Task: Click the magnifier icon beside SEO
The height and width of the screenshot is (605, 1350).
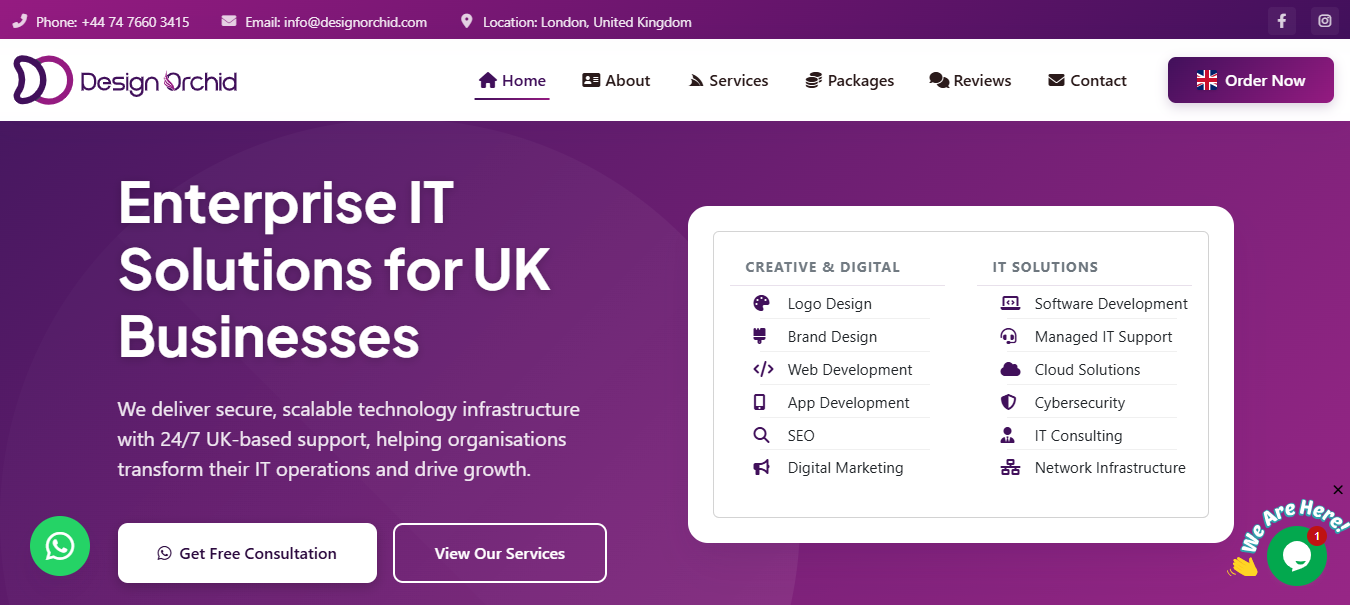Action: (761, 435)
